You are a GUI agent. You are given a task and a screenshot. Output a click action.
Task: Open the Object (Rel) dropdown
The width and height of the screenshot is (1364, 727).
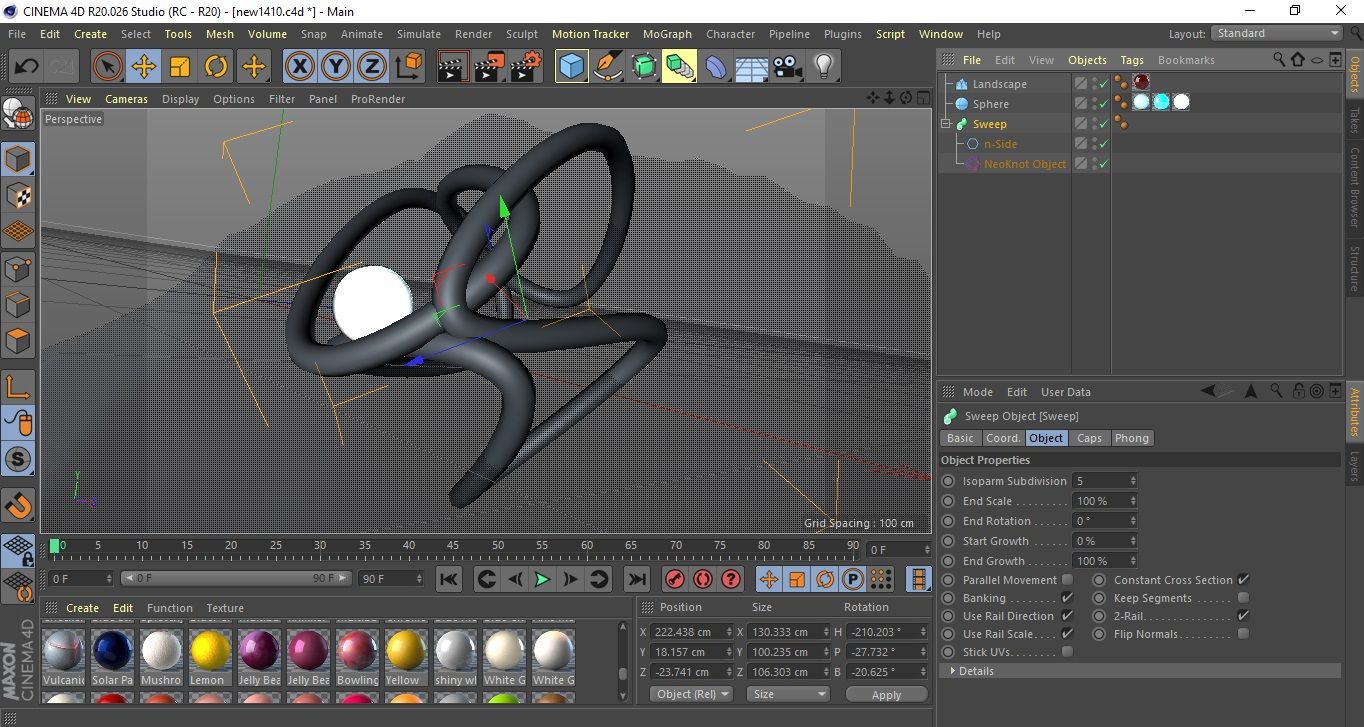tap(691, 694)
